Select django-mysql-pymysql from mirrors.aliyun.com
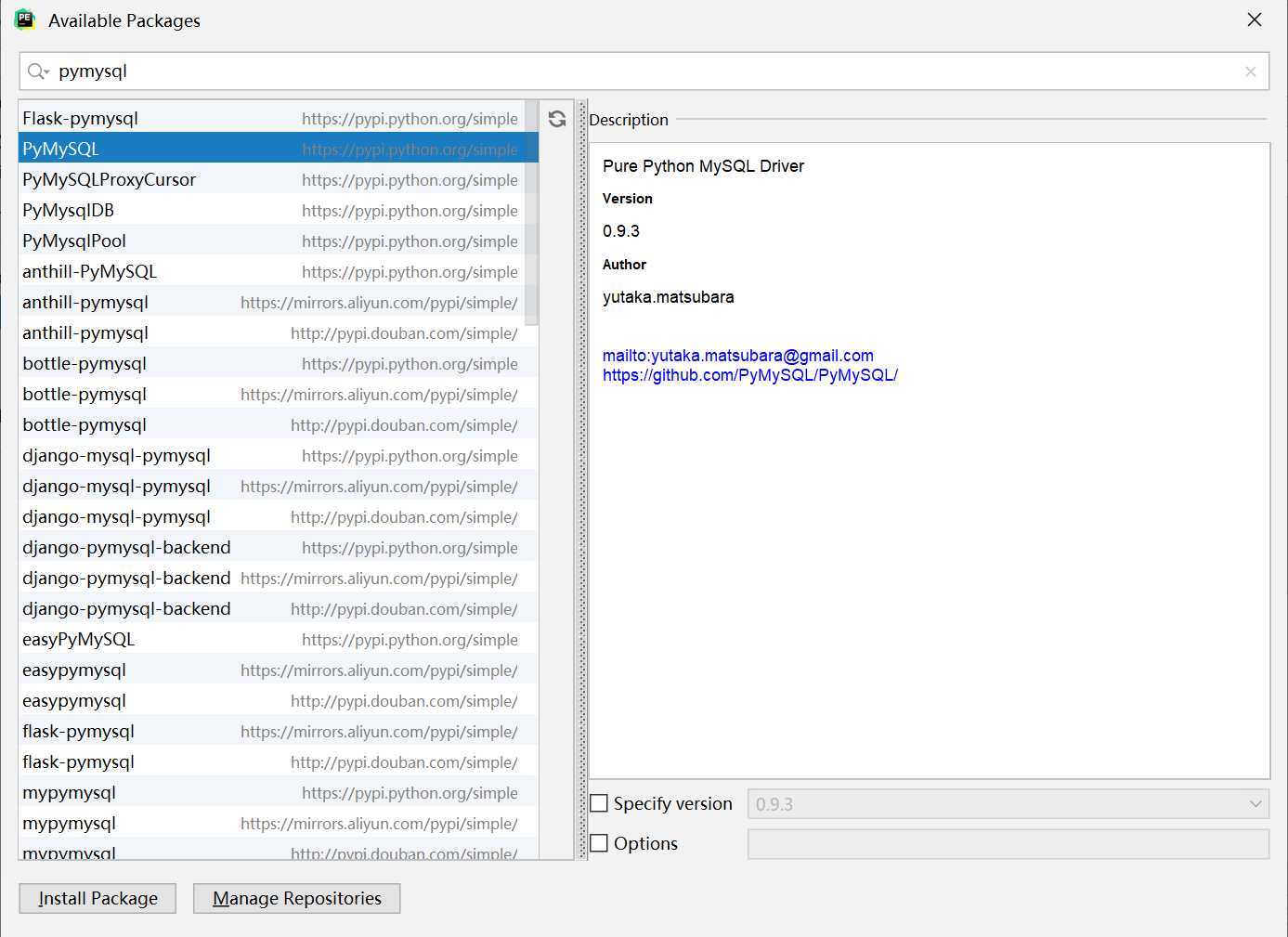 (279, 486)
